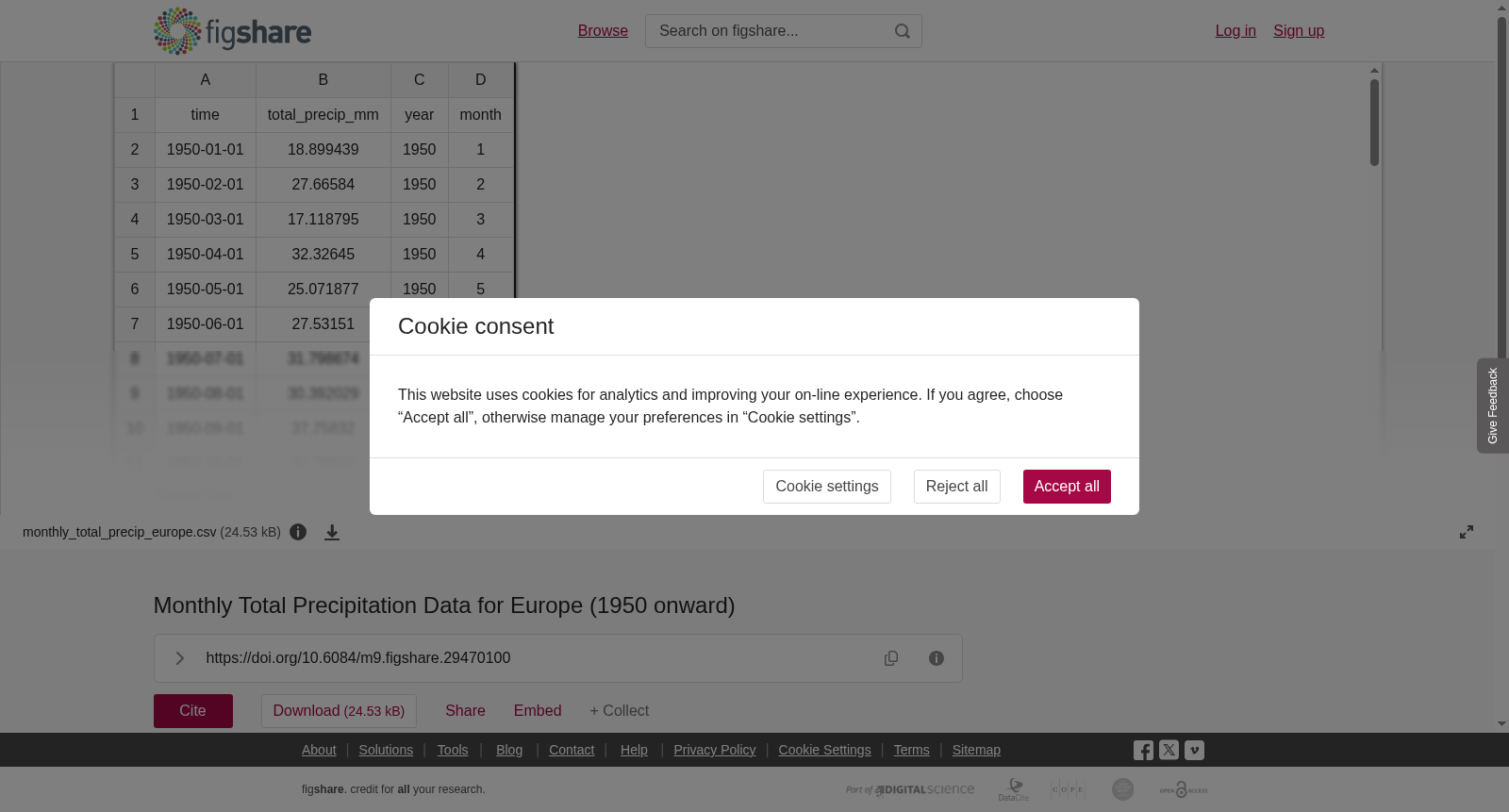The height and width of the screenshot is (812, 1509).
Task: Reject all cookies
Action: tap(957, 487)
